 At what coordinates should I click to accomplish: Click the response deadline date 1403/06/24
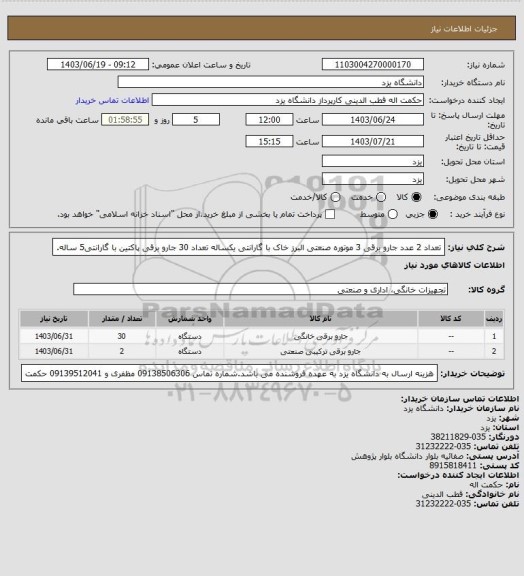(373, 120)
